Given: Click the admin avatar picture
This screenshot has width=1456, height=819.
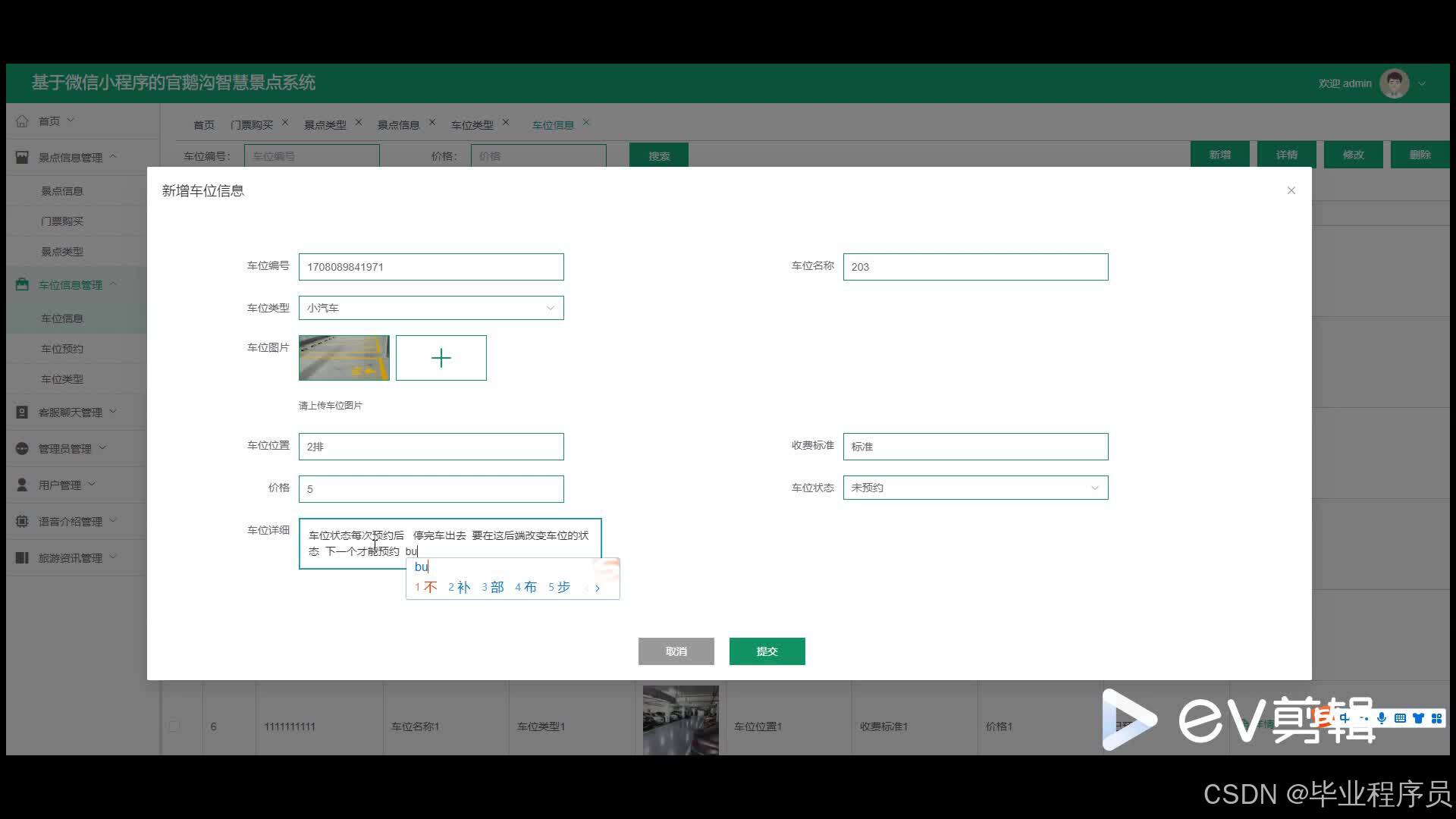Looking at the screenshot, I should [1394, 83].
